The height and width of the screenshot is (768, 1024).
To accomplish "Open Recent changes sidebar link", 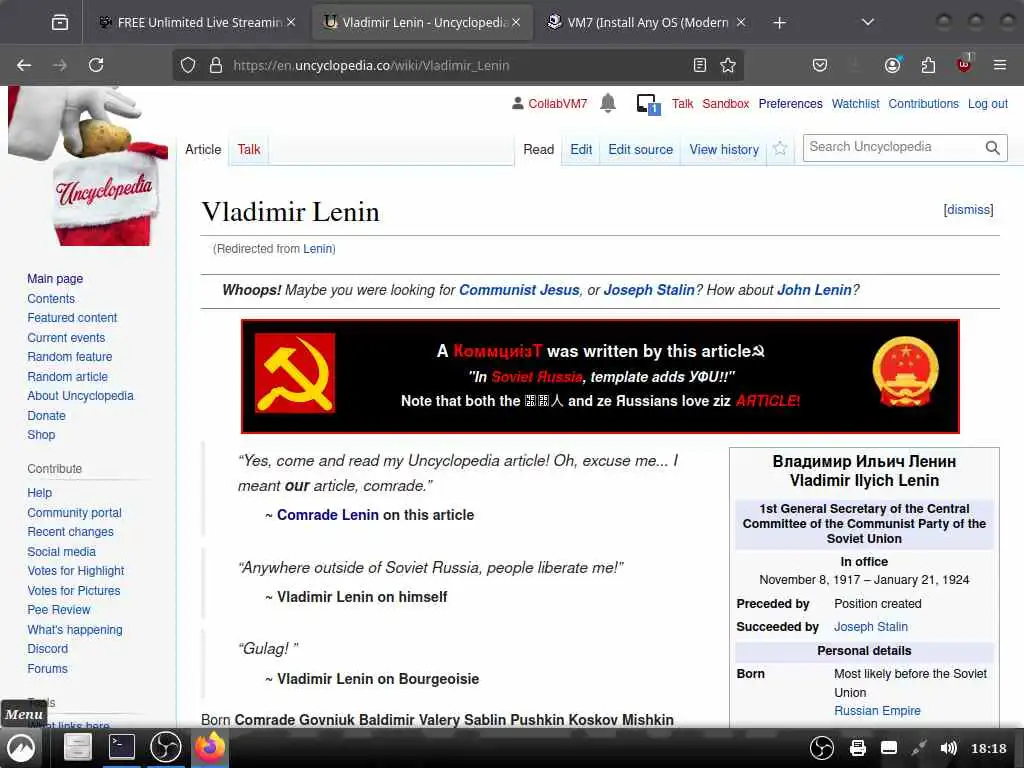I will coord(71,532).
